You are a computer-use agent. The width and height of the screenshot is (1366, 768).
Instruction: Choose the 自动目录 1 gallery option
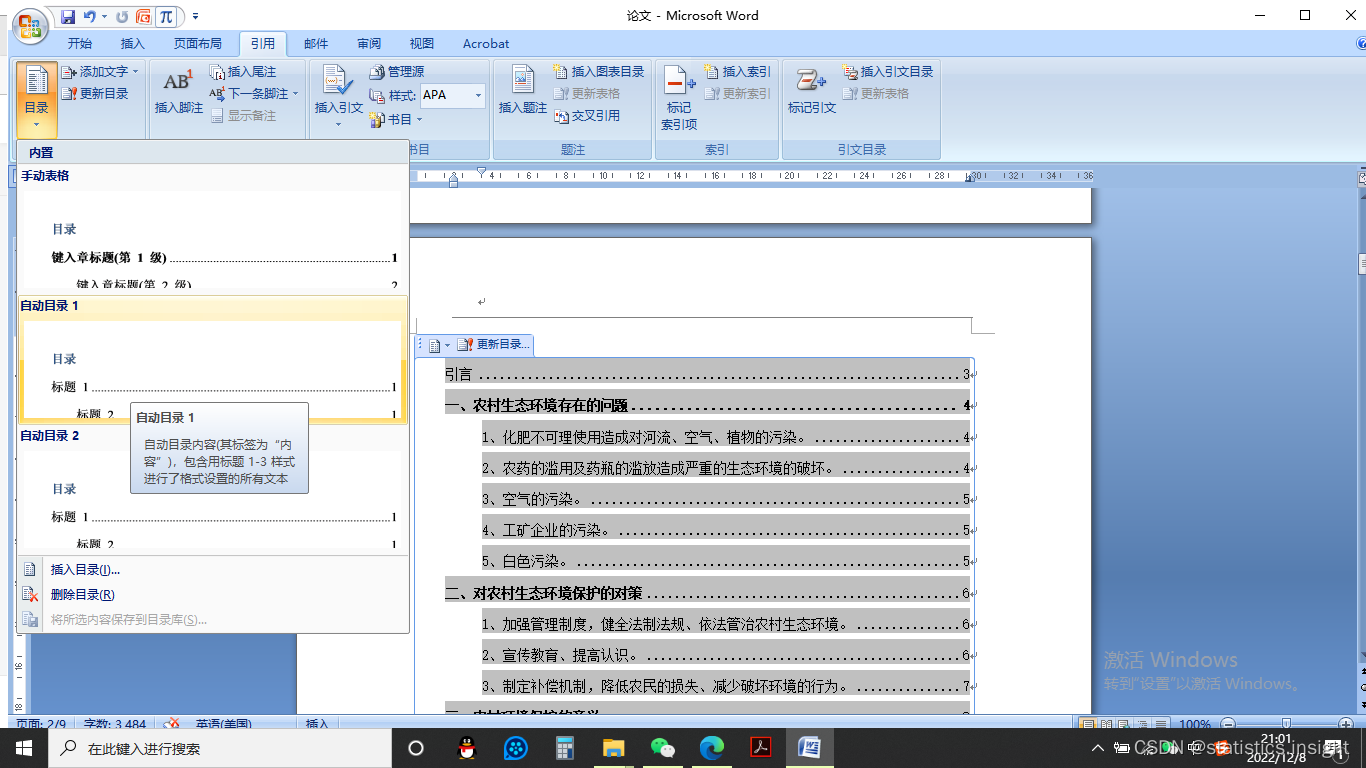pos(213,359)
